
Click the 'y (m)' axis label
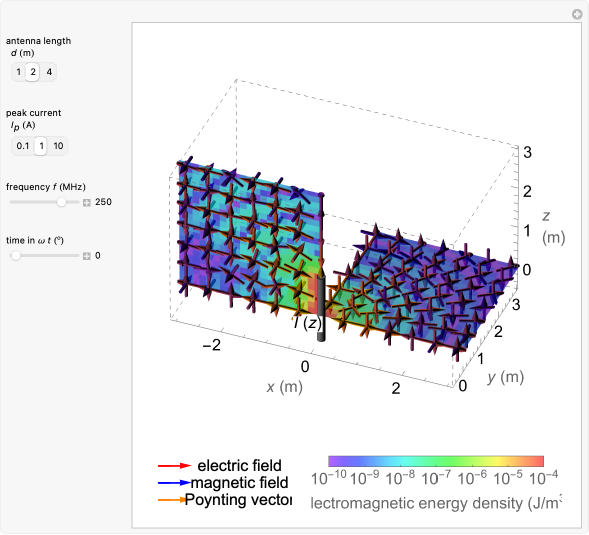tap(505, 377)
